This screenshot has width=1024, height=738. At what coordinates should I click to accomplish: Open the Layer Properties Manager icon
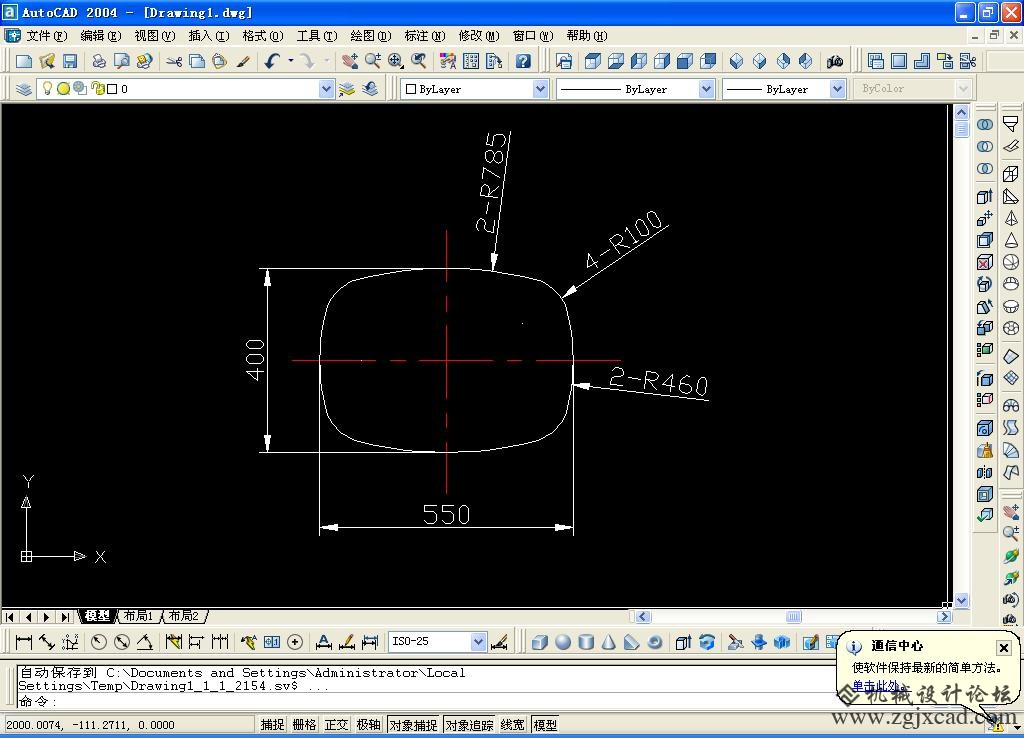[24, 89]
